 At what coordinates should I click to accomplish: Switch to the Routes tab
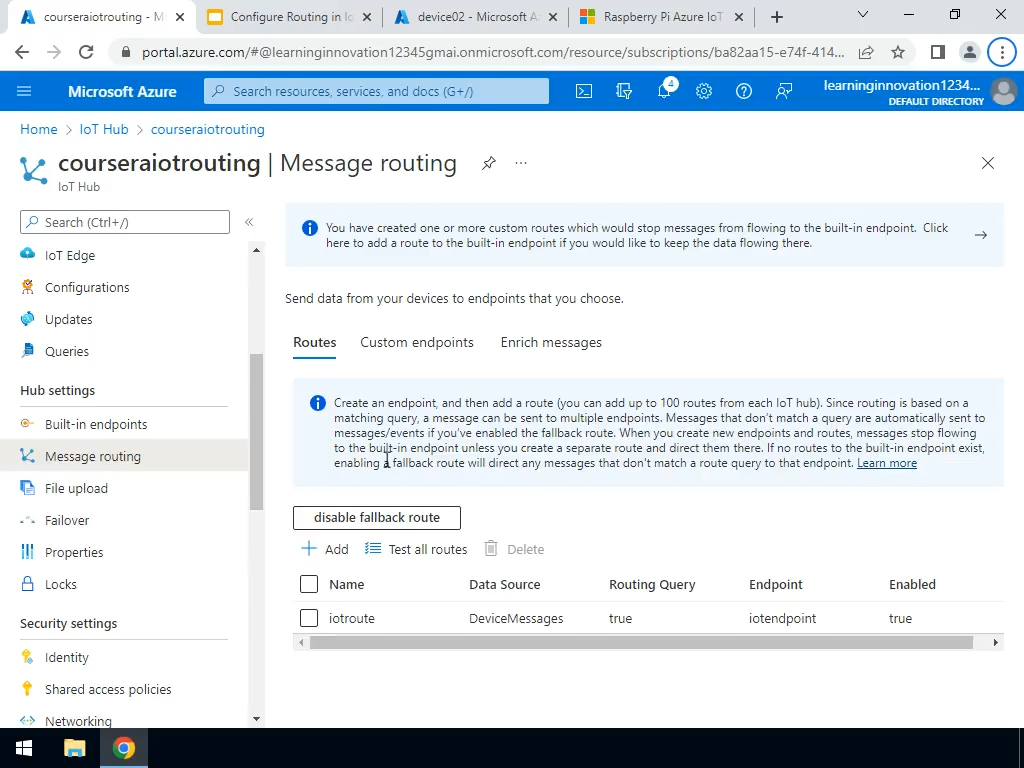315,342
